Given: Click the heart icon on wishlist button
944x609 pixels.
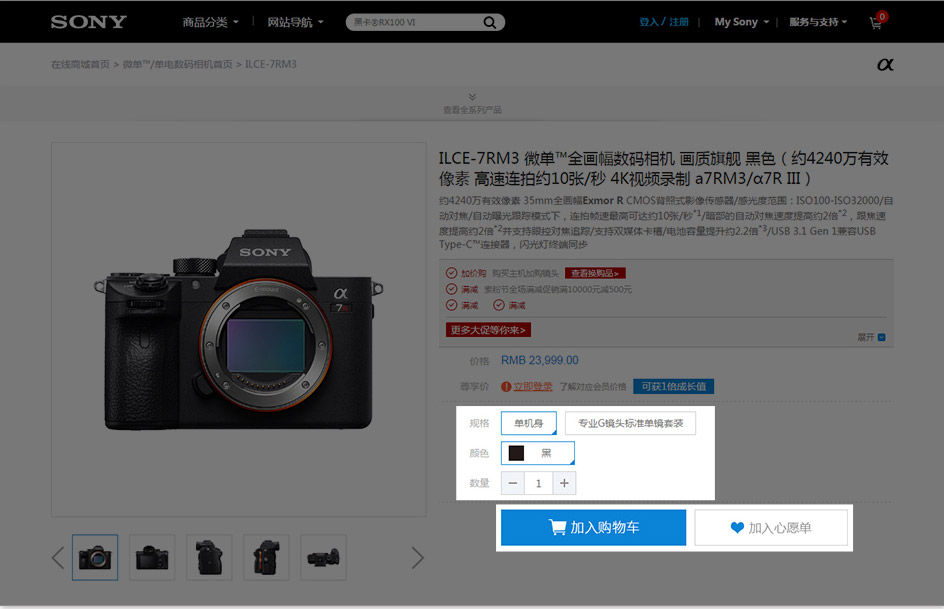Looking at the screenshot, I should coord(737,528).
